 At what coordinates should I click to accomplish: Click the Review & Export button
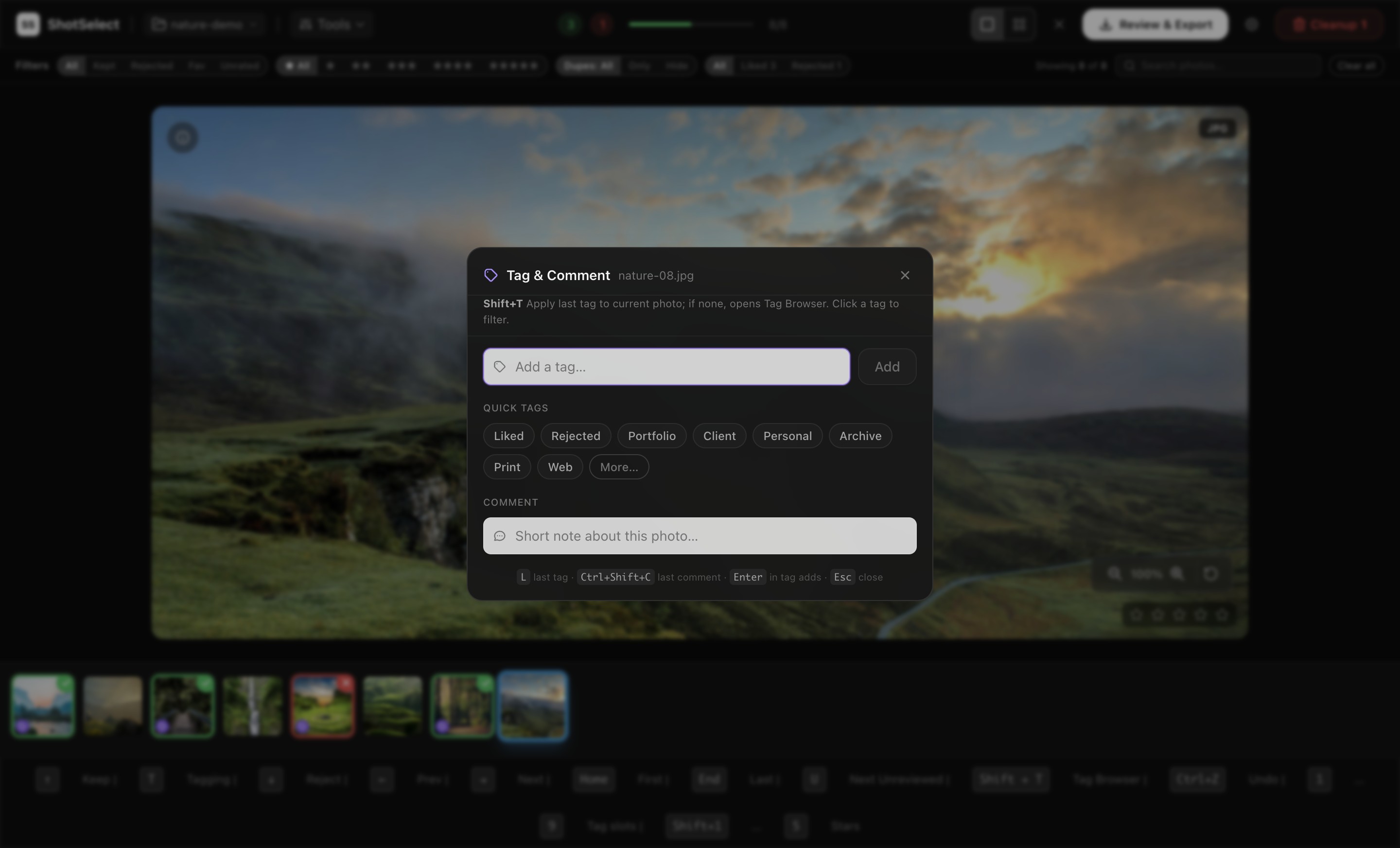click(1154, 24)
